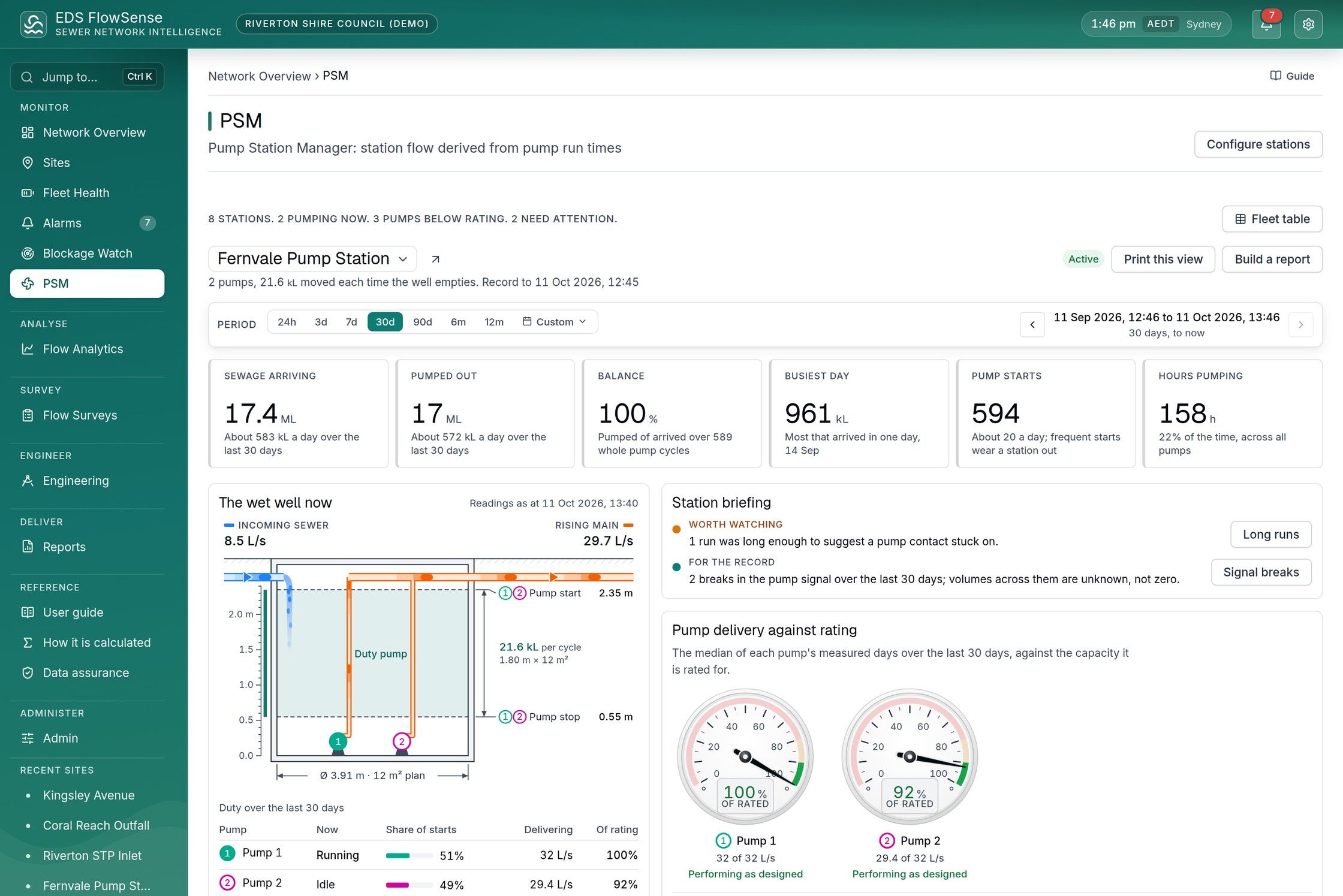Click Build a report button
1343x896 pixels.
coord(1272,259)
